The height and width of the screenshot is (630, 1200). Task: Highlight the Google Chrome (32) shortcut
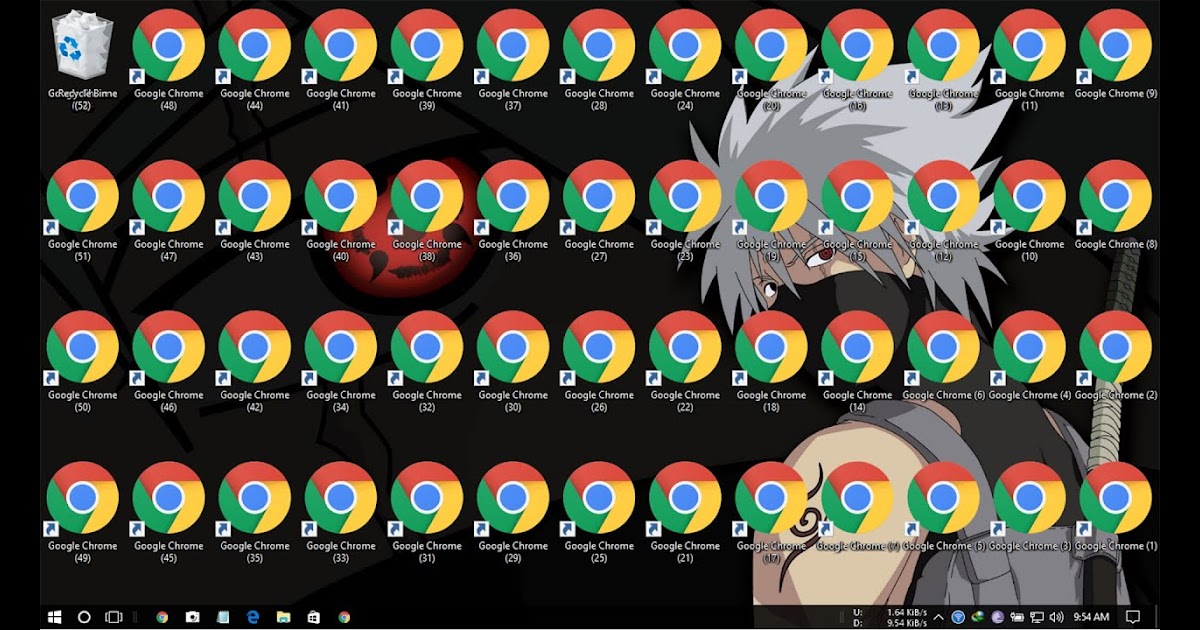pos(427,362)
